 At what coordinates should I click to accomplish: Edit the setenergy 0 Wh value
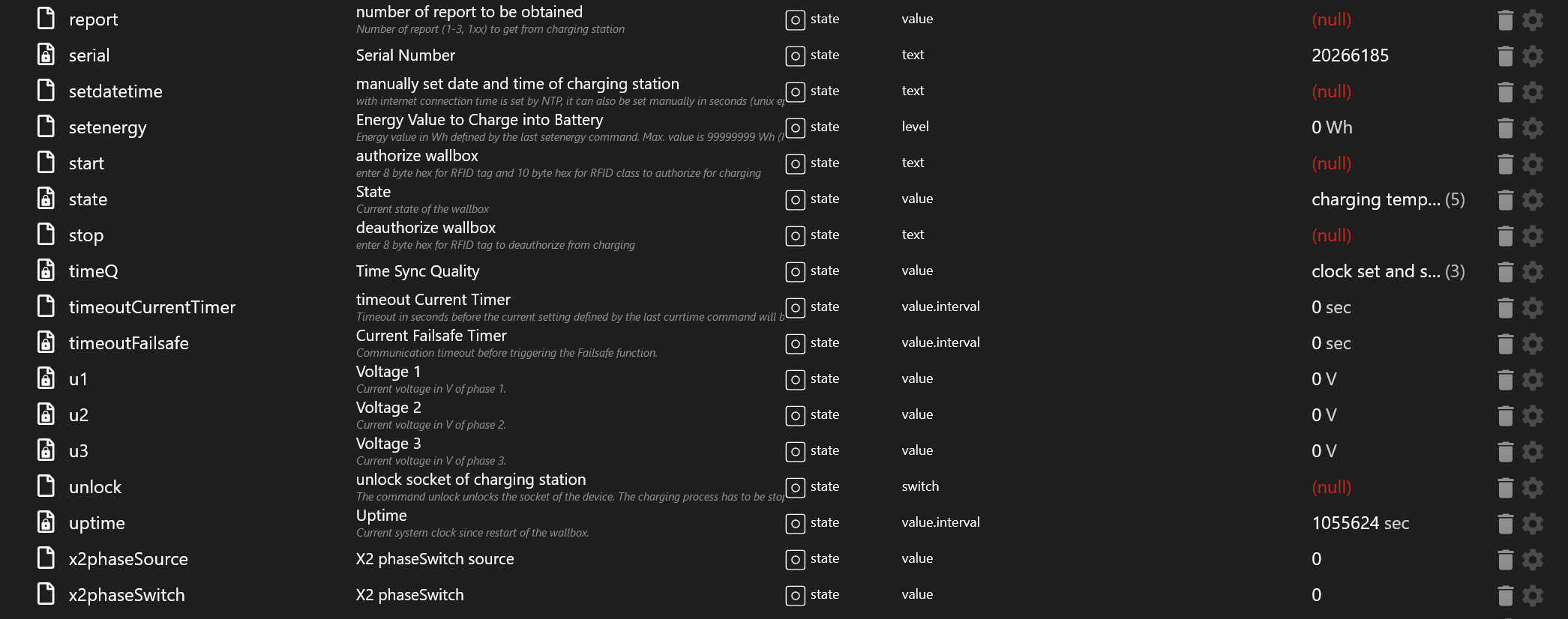click(x=1332, y=127)
